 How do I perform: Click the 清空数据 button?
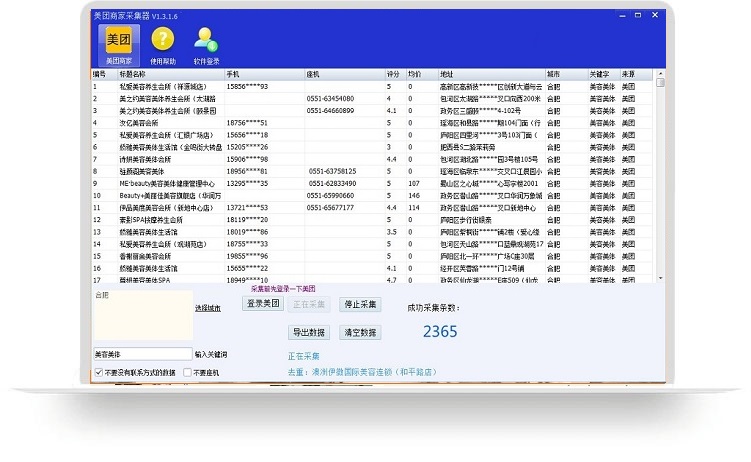360,332
